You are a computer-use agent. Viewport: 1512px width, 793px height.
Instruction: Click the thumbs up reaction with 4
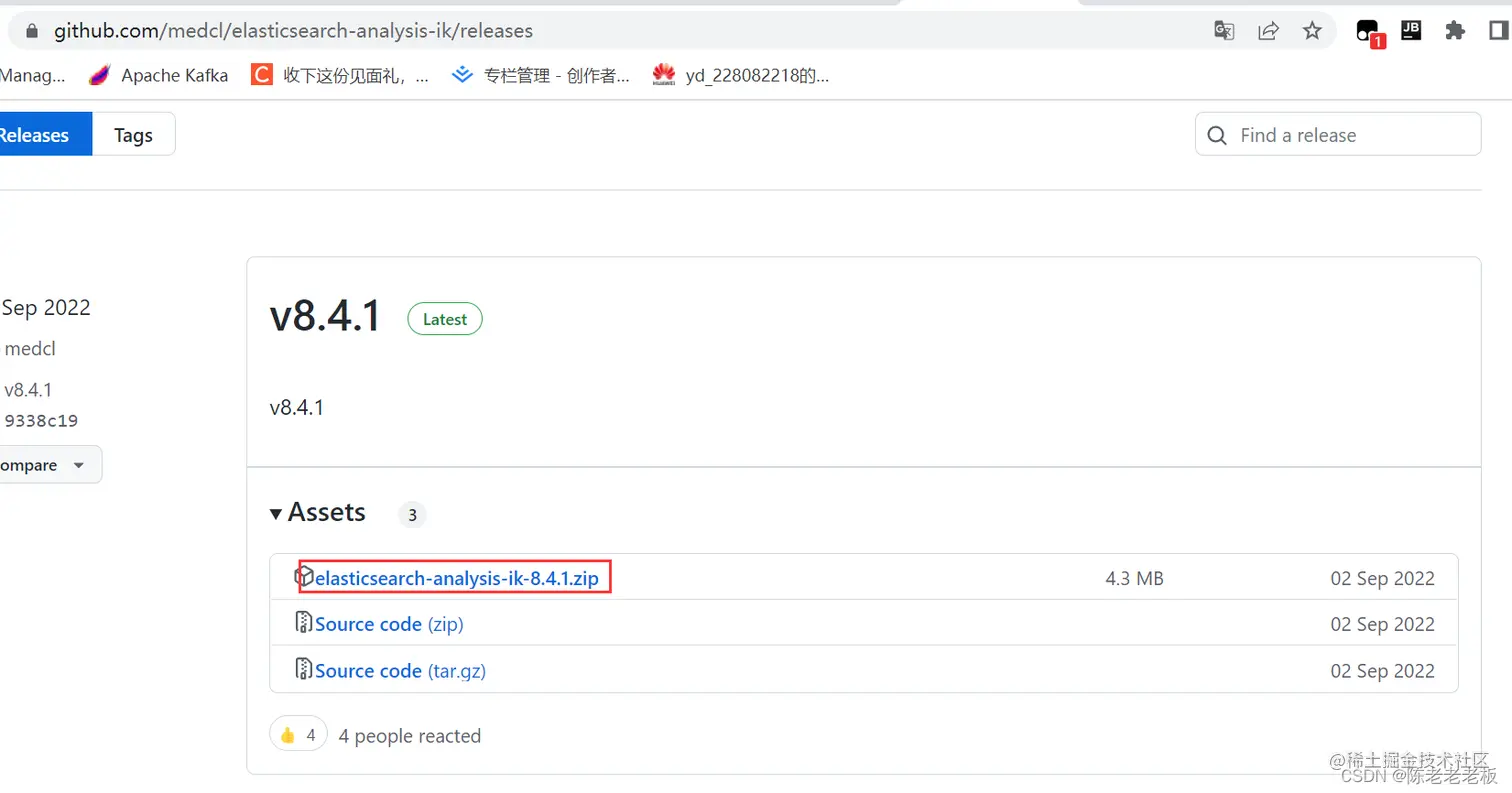click(x=298, y=735)
